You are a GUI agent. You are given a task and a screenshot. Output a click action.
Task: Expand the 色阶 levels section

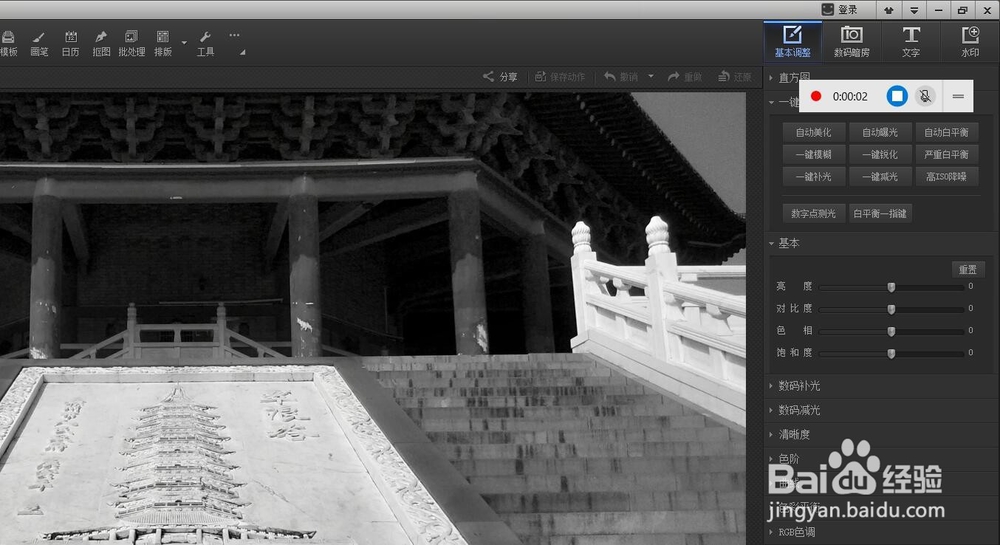784,458
